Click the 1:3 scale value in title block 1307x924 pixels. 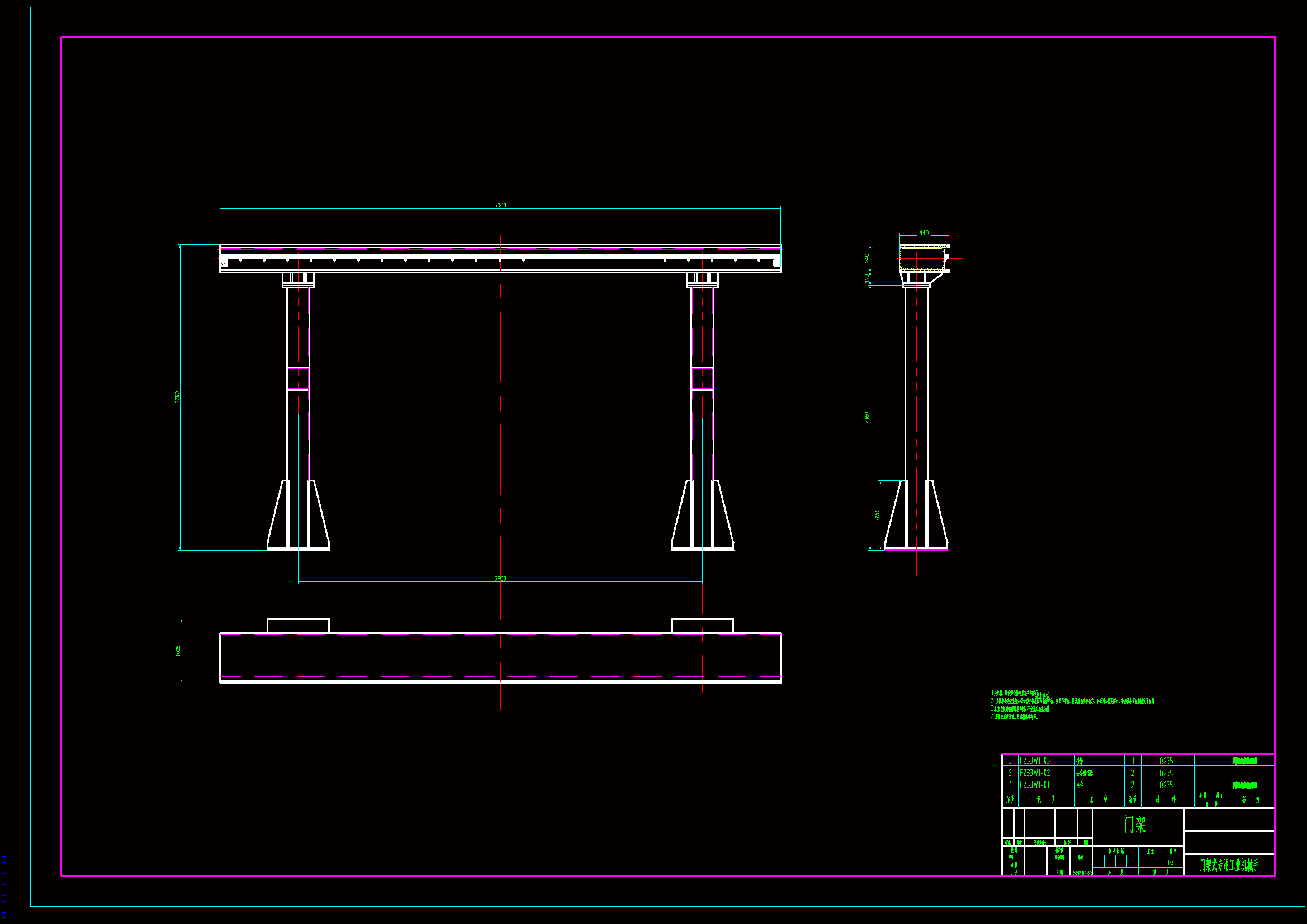pos(1171,863)
